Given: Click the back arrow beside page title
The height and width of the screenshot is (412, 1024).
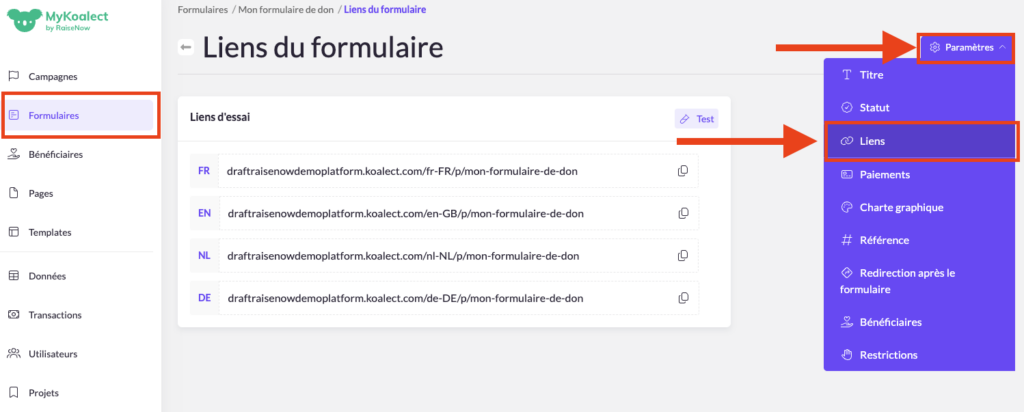Looking at the screenshot, I should click(185, 48).
